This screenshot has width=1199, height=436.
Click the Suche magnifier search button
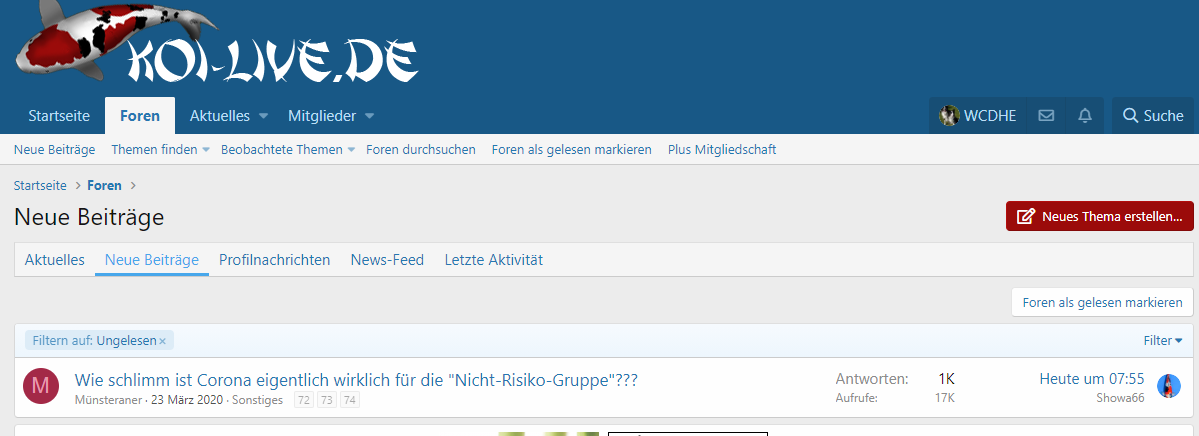coord(1153,116)
